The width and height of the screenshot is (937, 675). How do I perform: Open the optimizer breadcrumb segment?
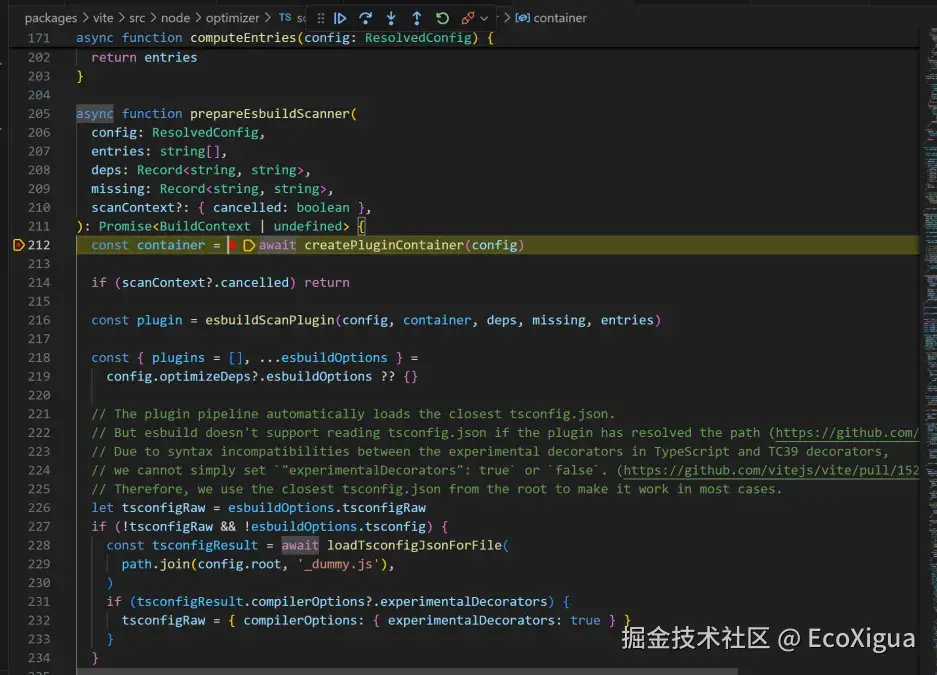pyautogui.click(x=232, y=18)
